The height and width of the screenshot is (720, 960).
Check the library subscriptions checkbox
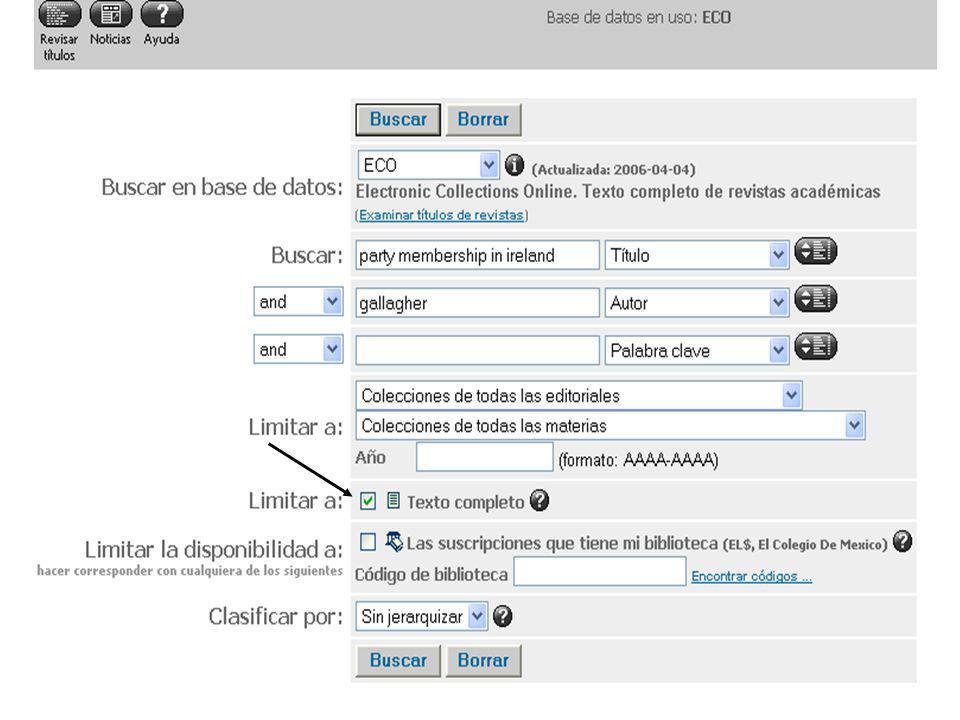(368, 542)
